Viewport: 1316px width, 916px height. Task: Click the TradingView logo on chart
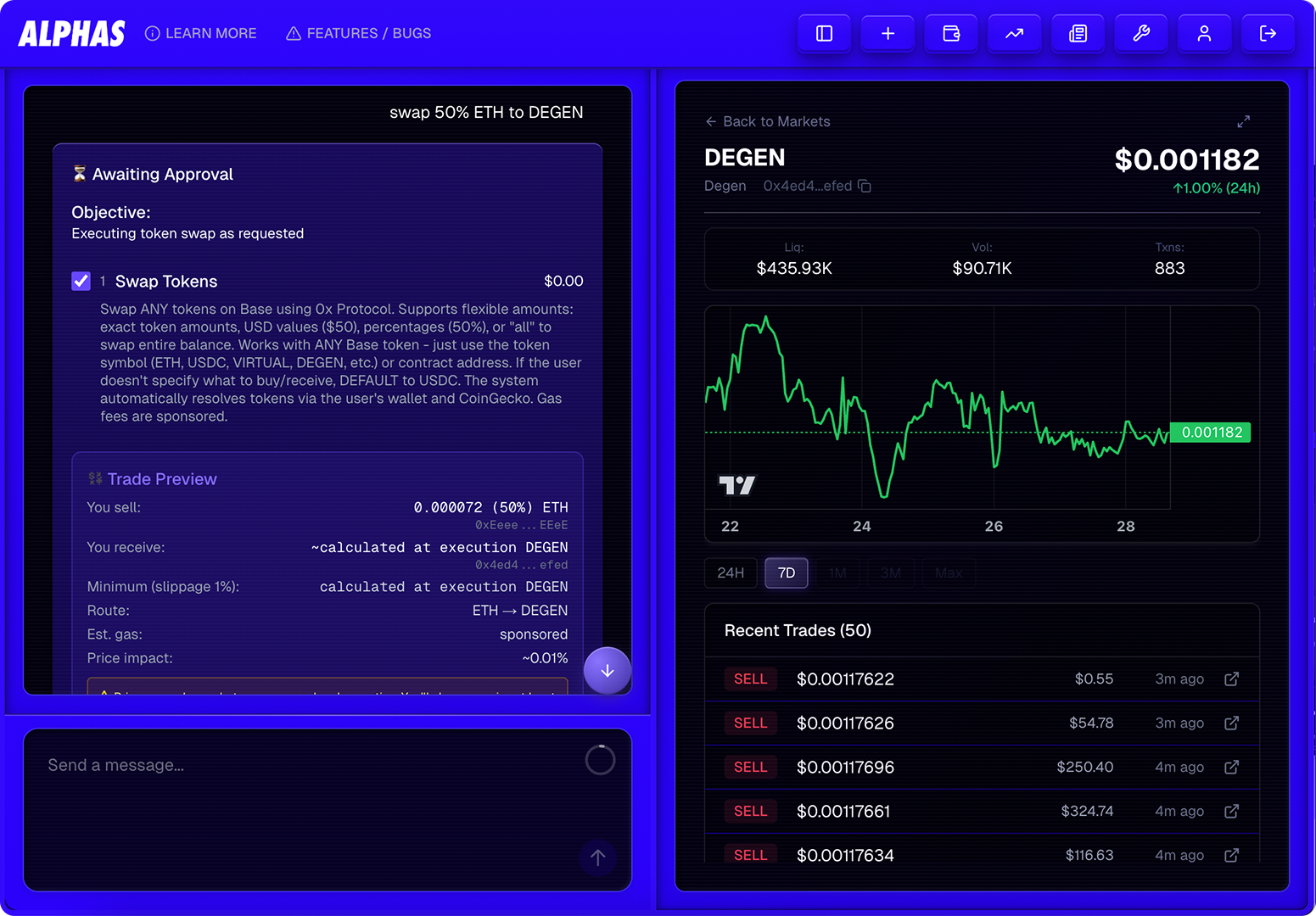point(736,485)
